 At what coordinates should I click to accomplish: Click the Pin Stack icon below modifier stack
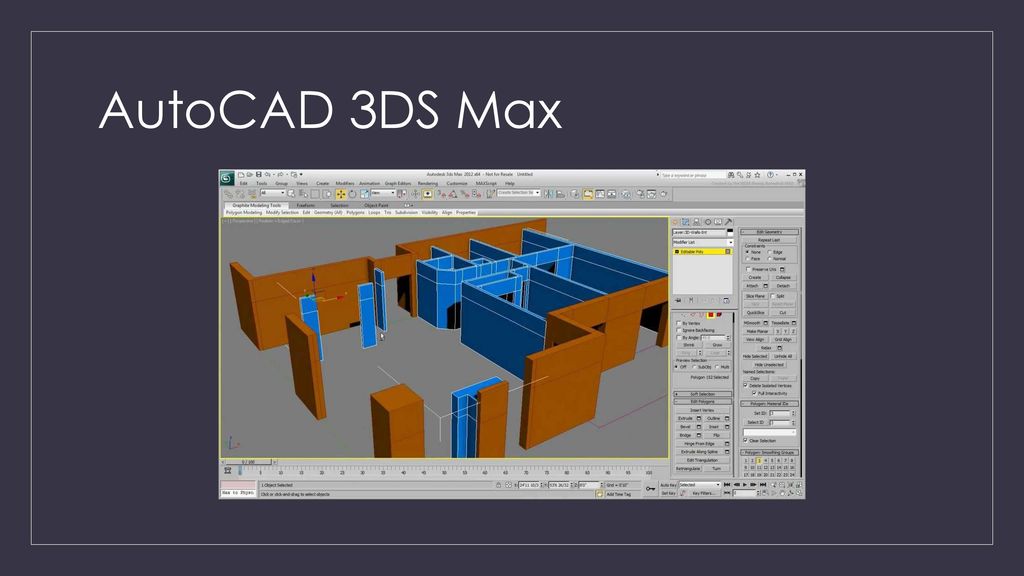(x=678, y=300)
